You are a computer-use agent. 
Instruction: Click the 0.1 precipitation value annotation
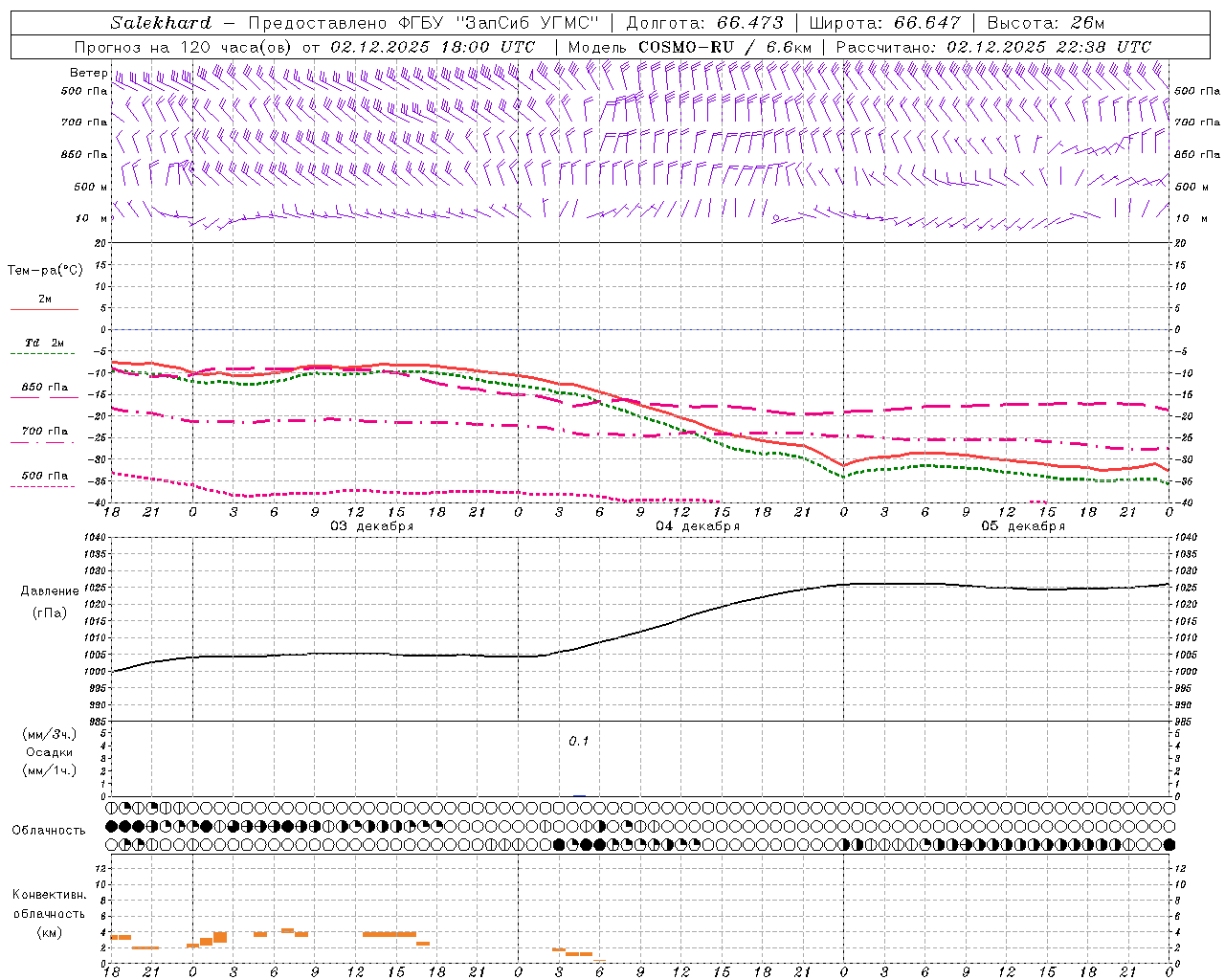point(579,741)
